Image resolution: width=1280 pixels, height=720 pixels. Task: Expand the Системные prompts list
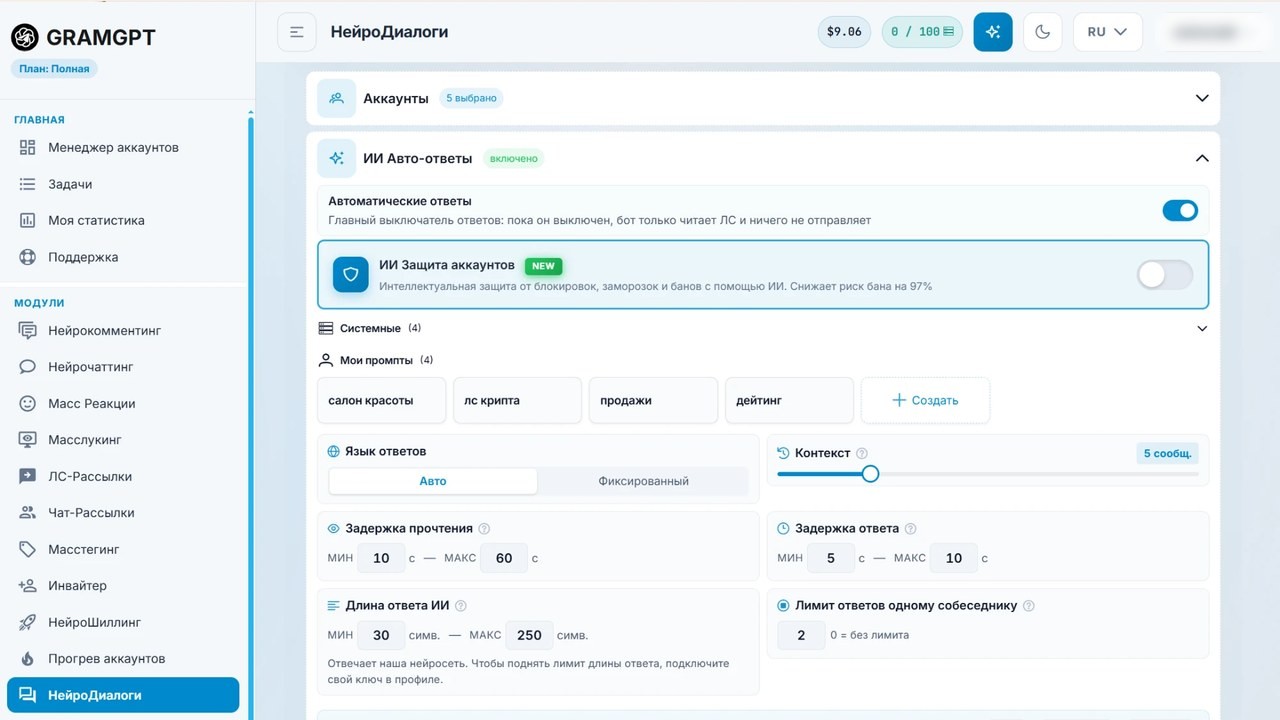coord(1202,328)
